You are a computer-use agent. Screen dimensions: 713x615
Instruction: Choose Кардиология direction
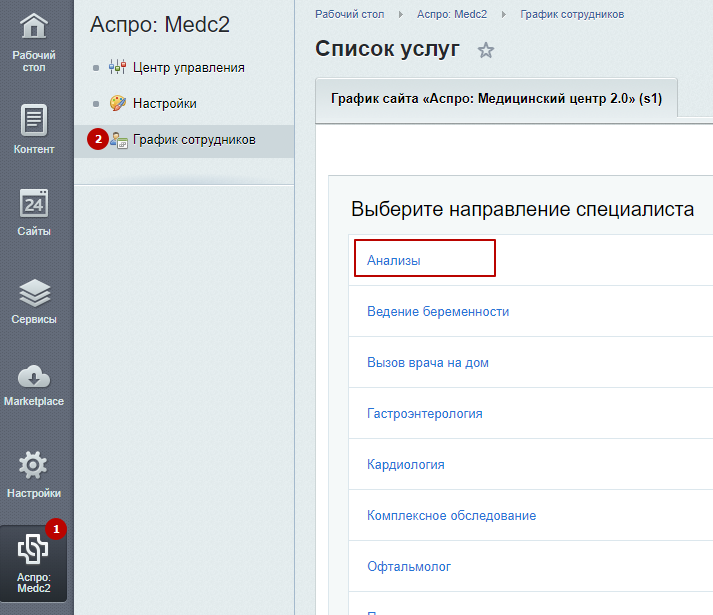[406, 464]
